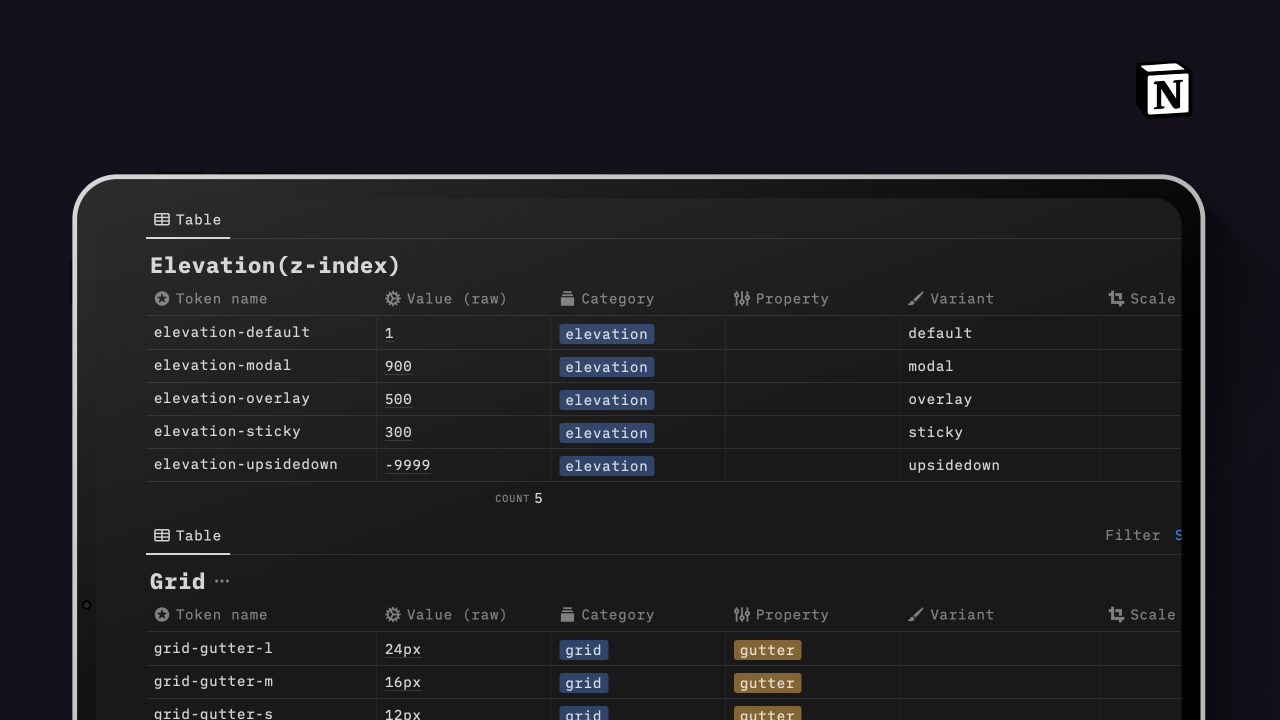The image size is (1280, 720).
Task: Select value cell 1 in elevation-default row
Action: [464, 333]
